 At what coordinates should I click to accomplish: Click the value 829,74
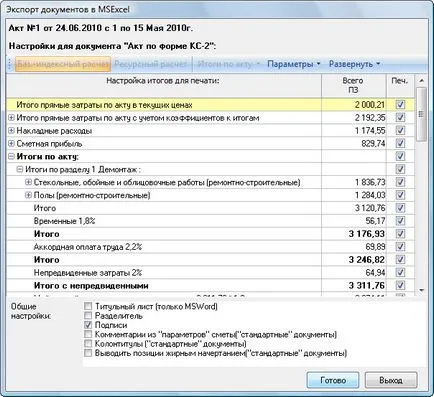point(373,144)
